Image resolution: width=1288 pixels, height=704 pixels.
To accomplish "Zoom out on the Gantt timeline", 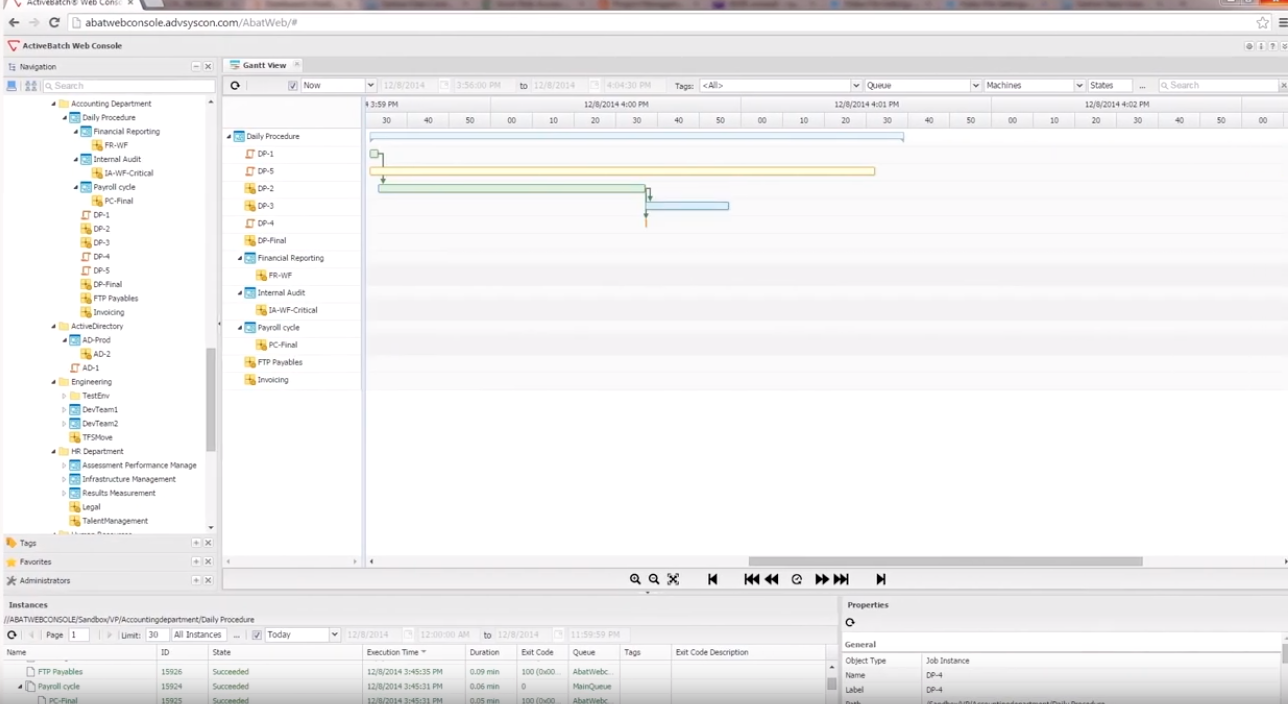I will point(654,579).
